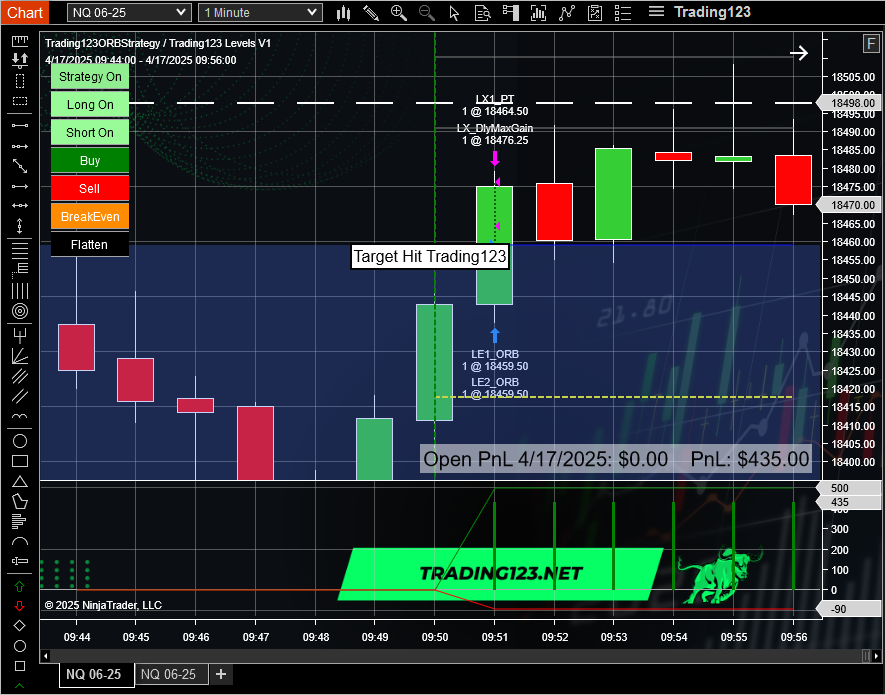Select the diagonal Extended Line tool
The height and width of the screenshot is (695, 885).
click(20, 166)
